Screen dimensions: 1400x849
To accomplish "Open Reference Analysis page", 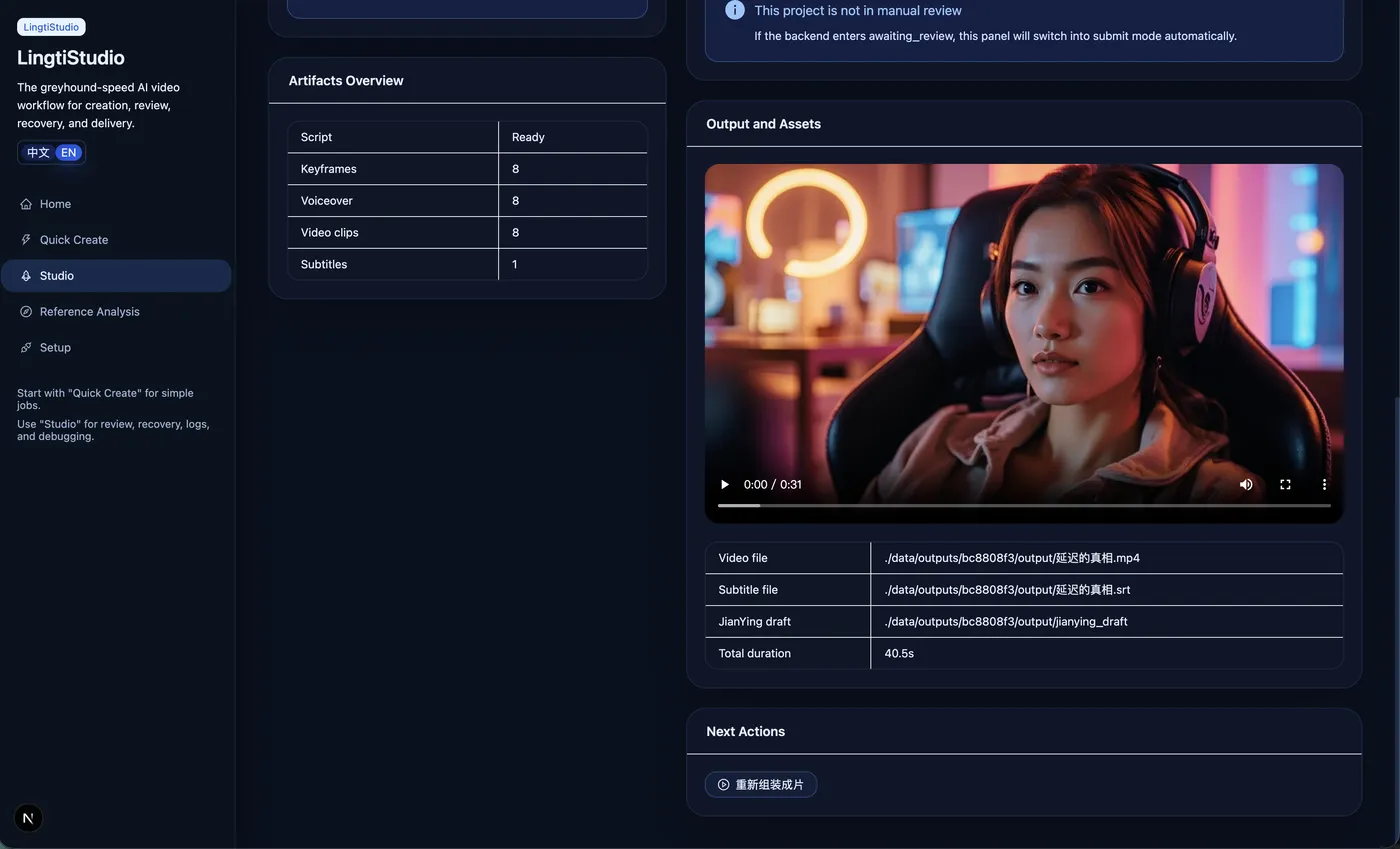I will (116, 312).
